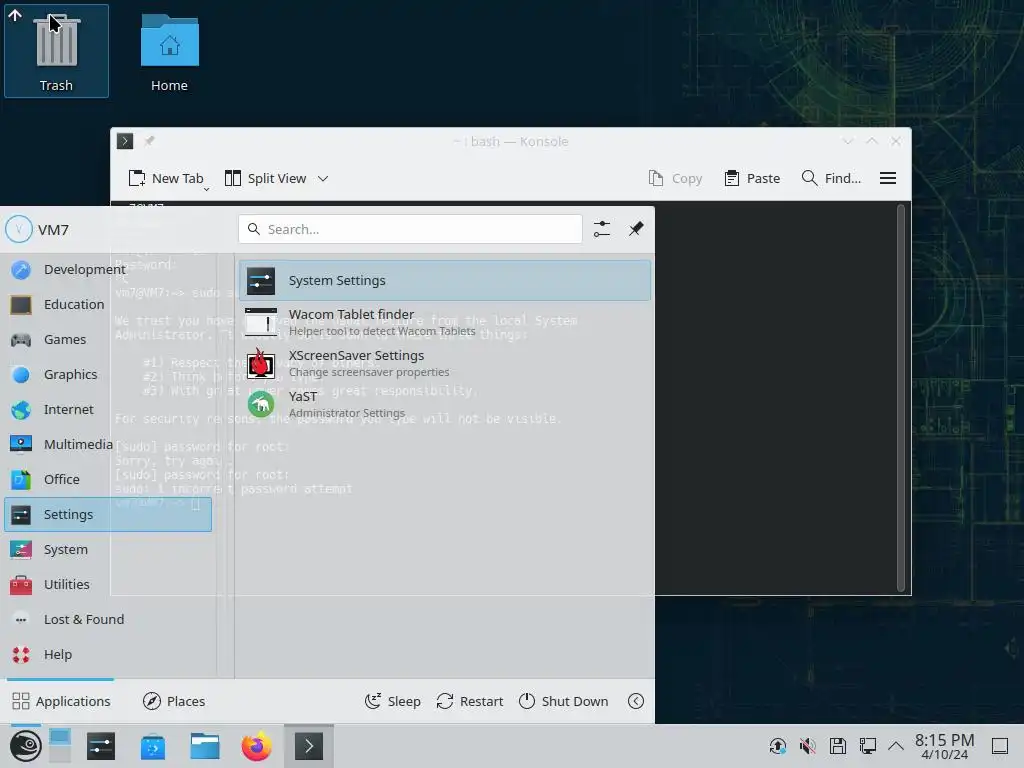Select the Development category

tap(108, 269)
